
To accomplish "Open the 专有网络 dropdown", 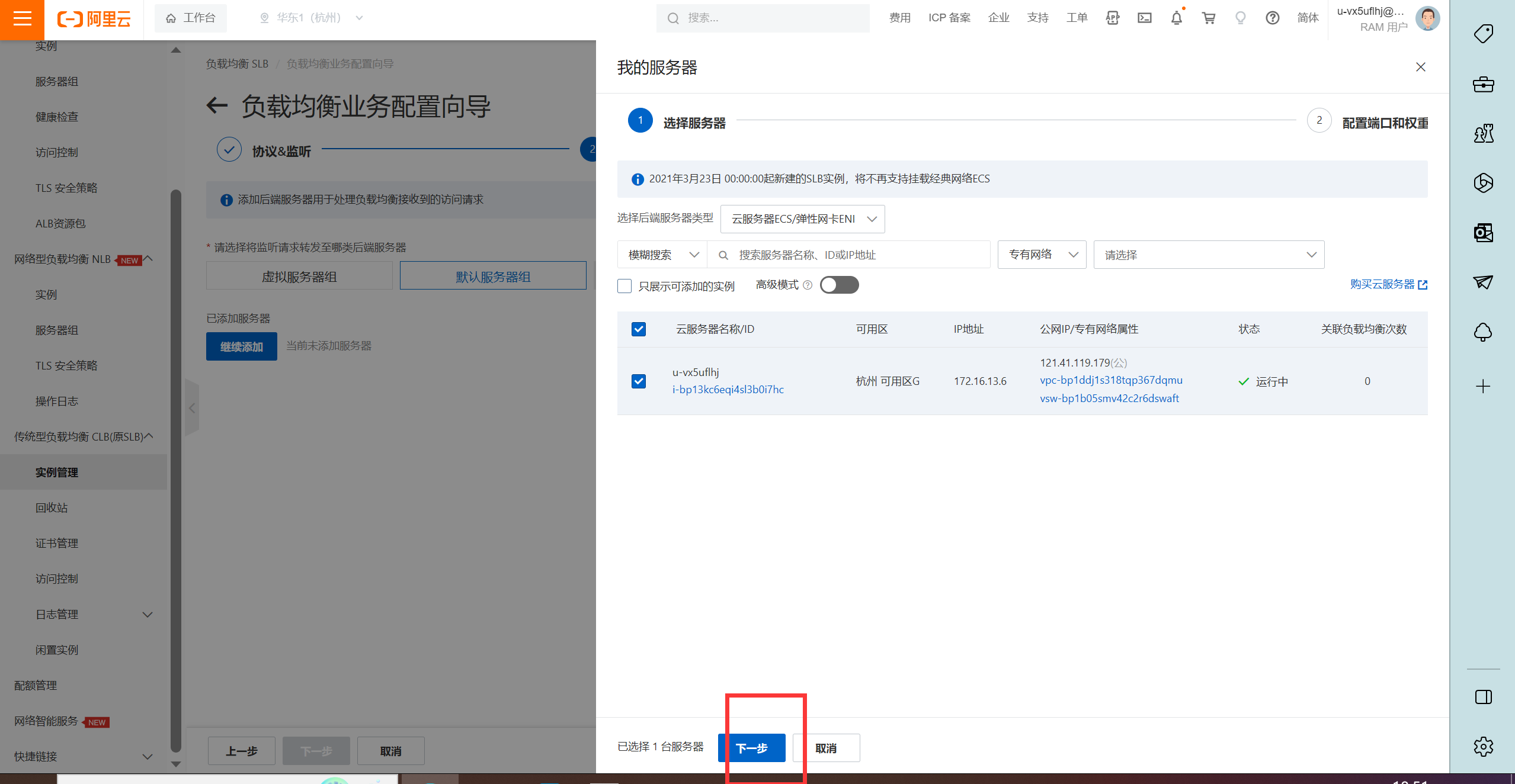I will tap(1042, 255).
